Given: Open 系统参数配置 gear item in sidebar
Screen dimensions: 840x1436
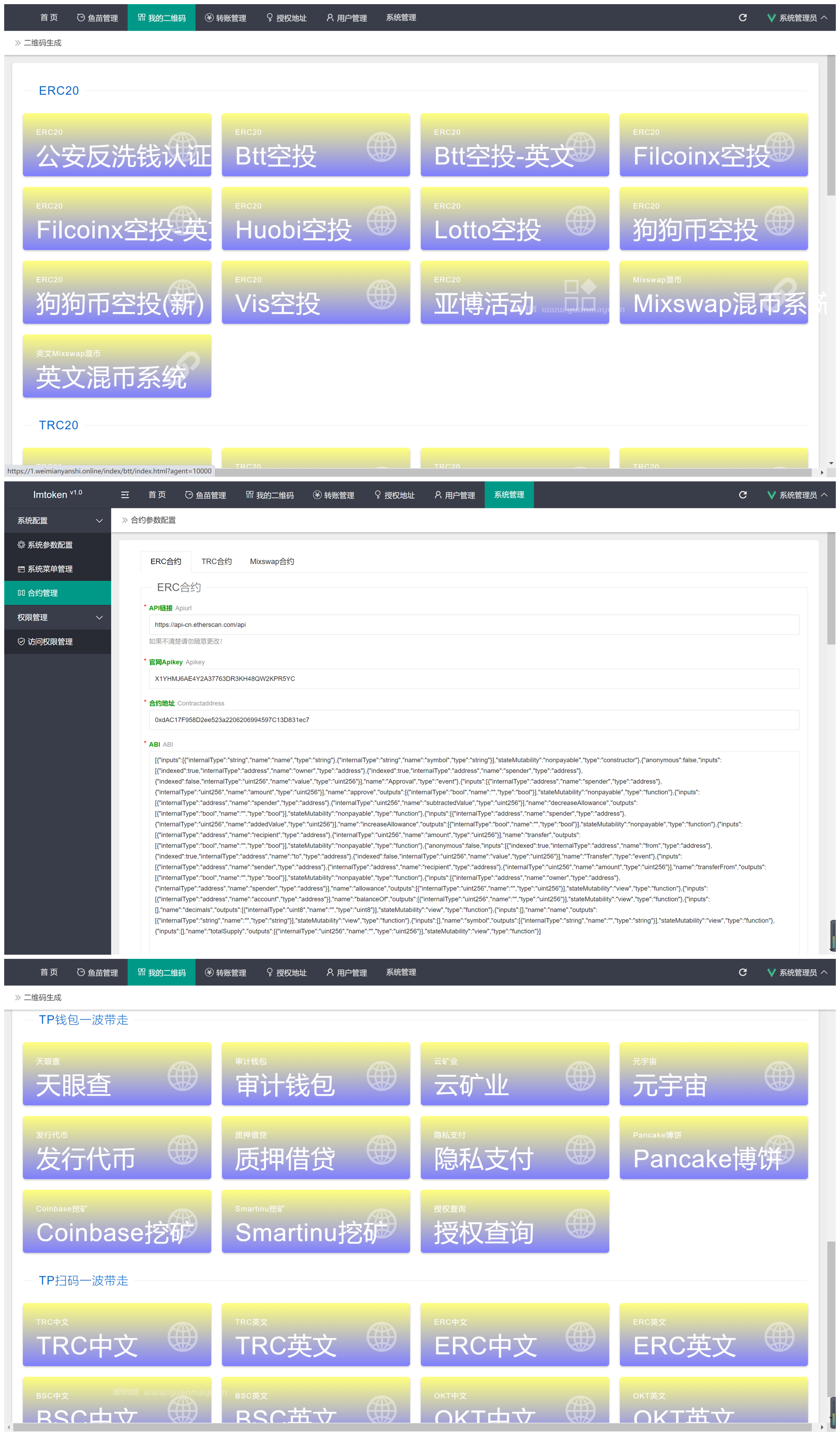Looking at the screenshot, I should [57, 545].
